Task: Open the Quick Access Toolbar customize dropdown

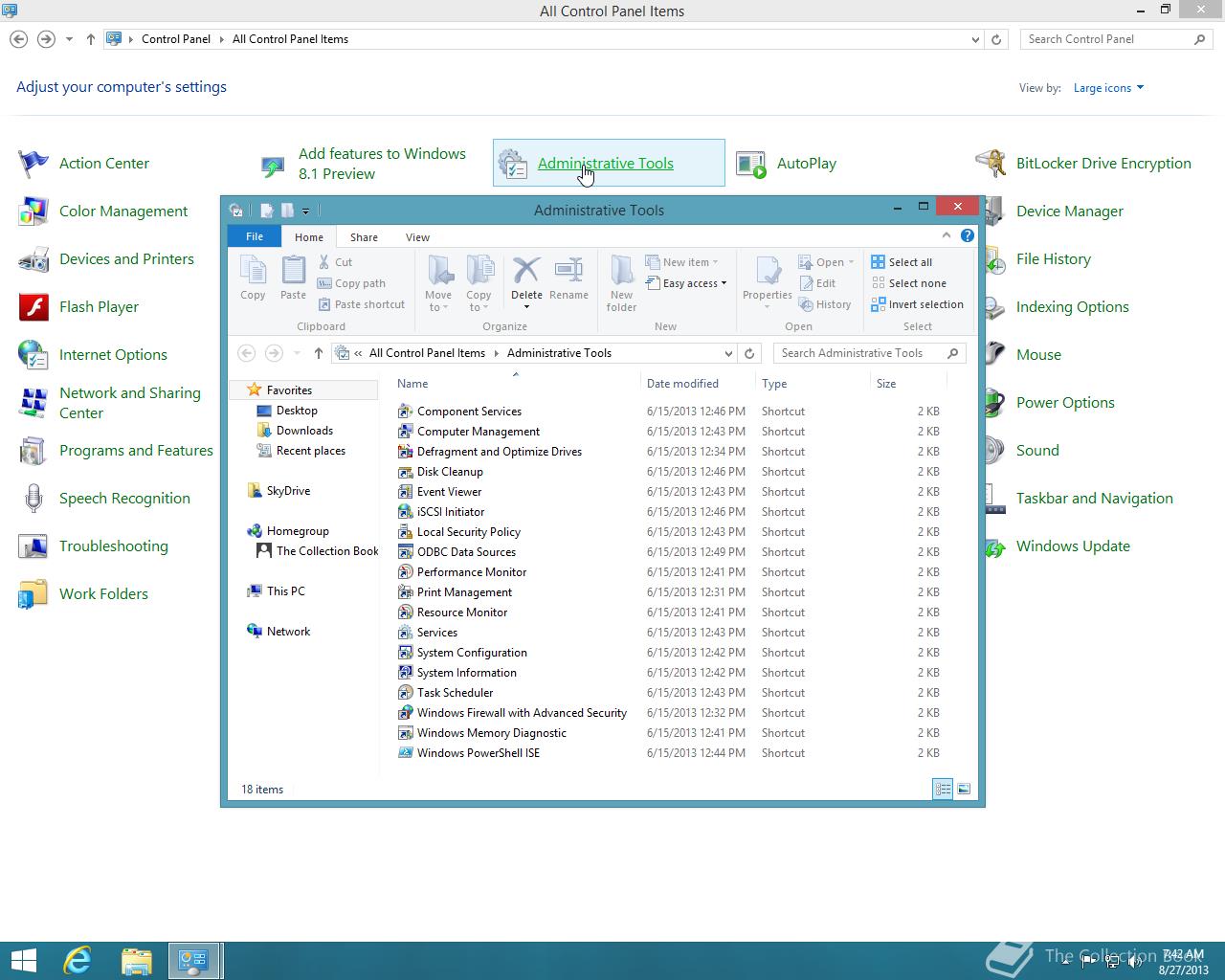Action: pos(305,211)
